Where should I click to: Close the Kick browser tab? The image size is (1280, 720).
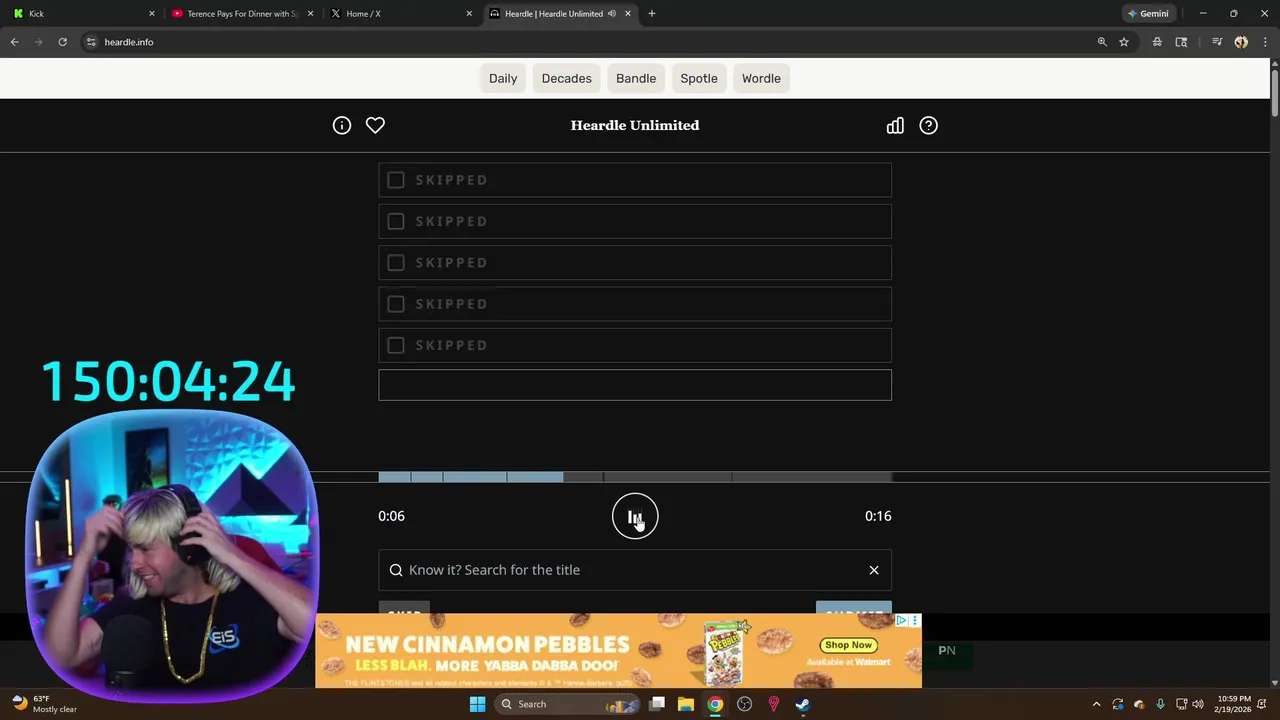pos(153,14)
